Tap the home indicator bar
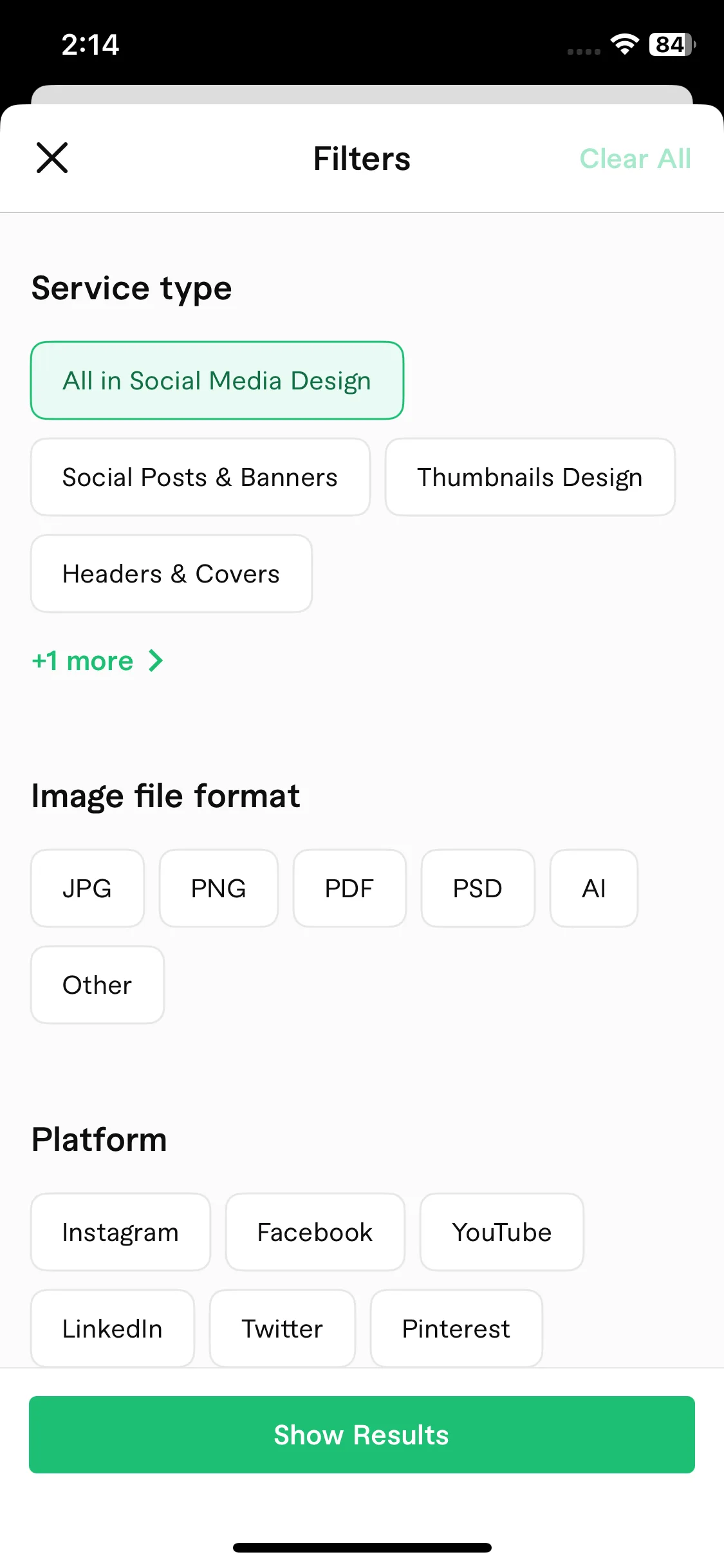The width and height of the screenshot is (724, 1568). 362,1547
